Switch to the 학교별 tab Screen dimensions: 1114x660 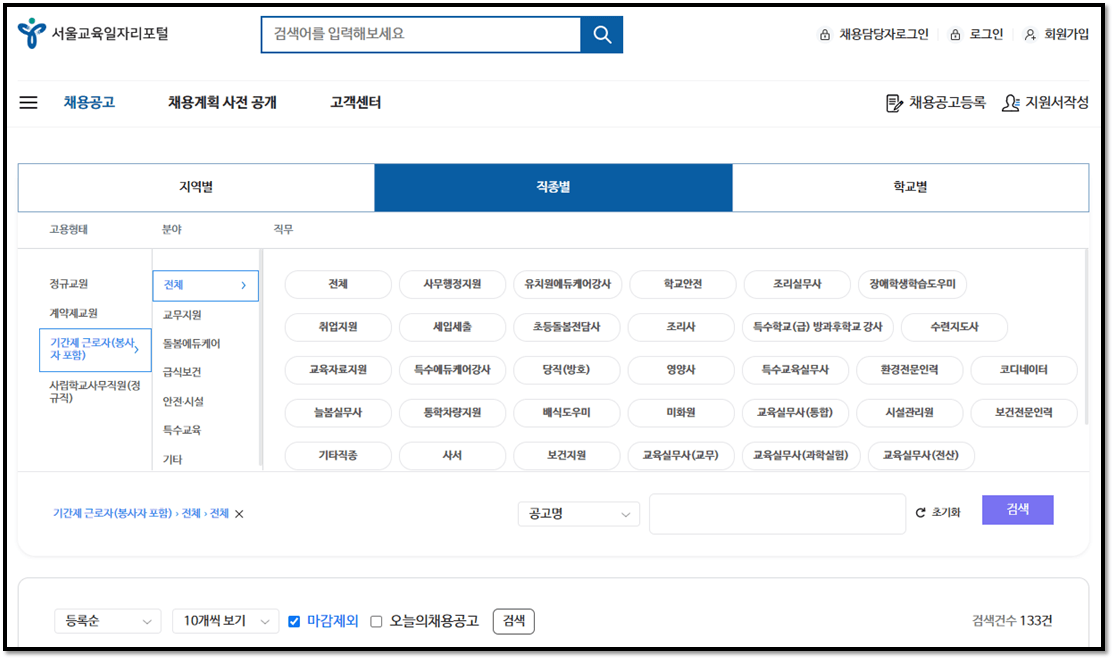tap(911, 187)
